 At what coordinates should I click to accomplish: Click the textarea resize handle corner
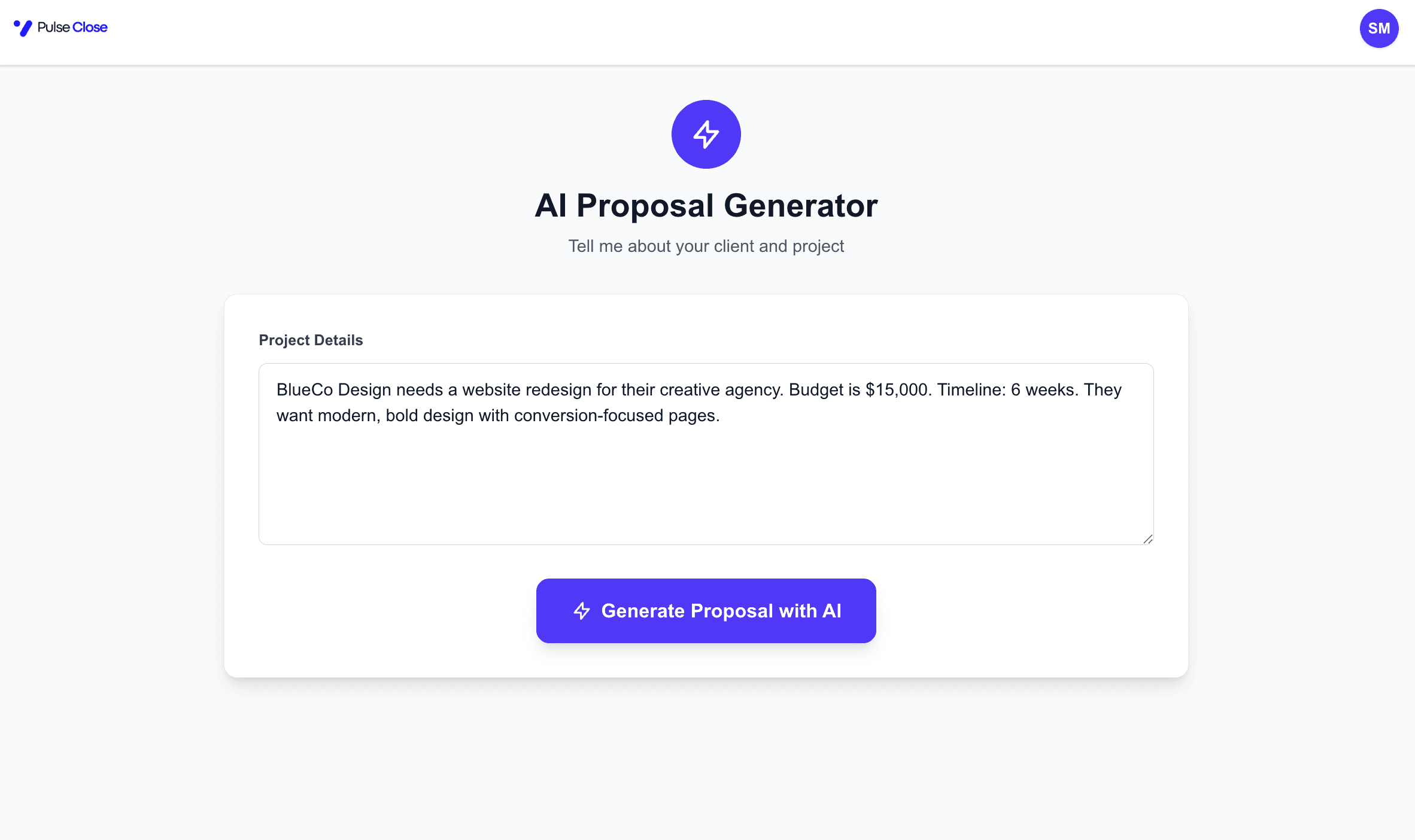(1147, 539)
